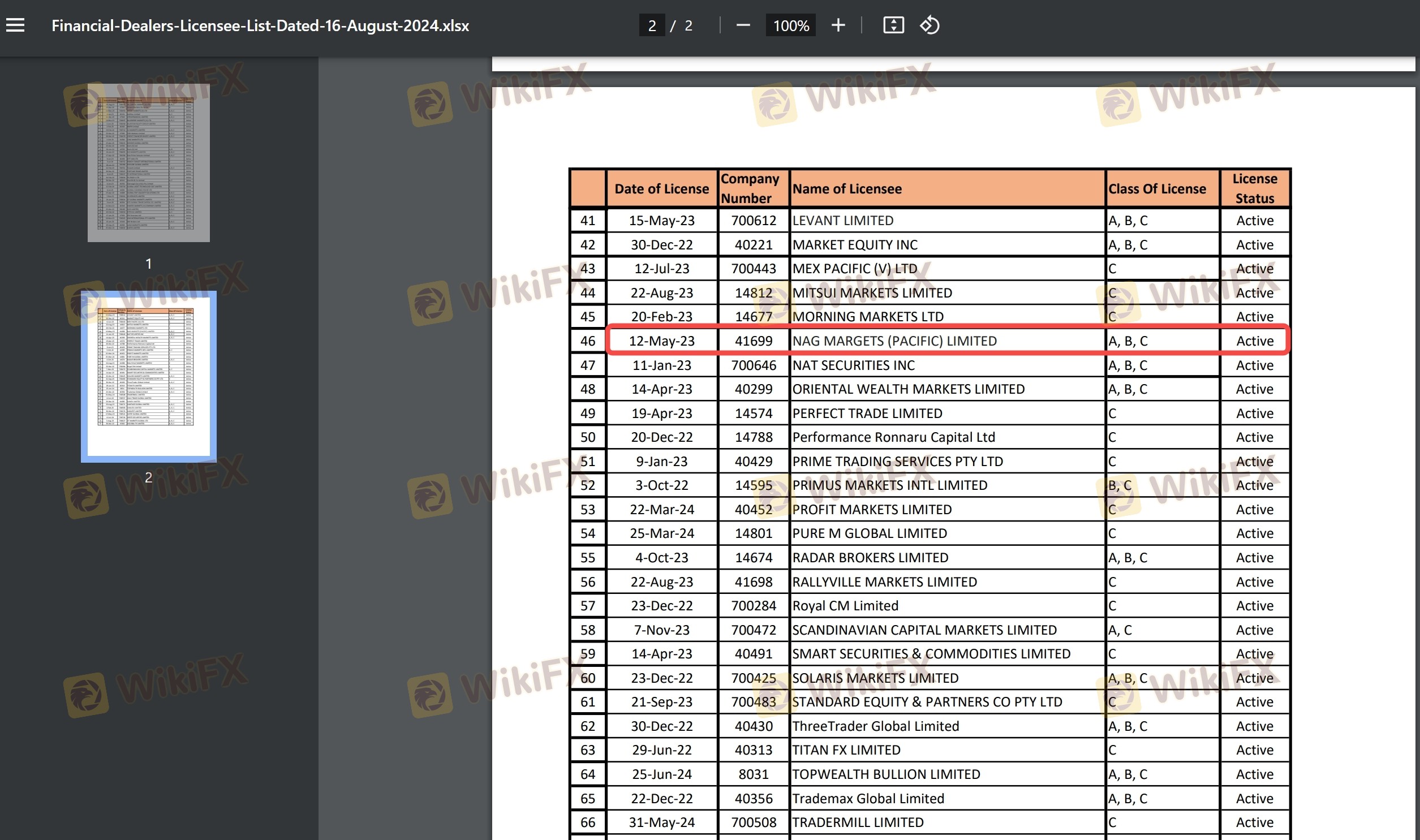Click the License Status column header
The width and height of the screenshot is (1420, 840).
click(1254, 188)
